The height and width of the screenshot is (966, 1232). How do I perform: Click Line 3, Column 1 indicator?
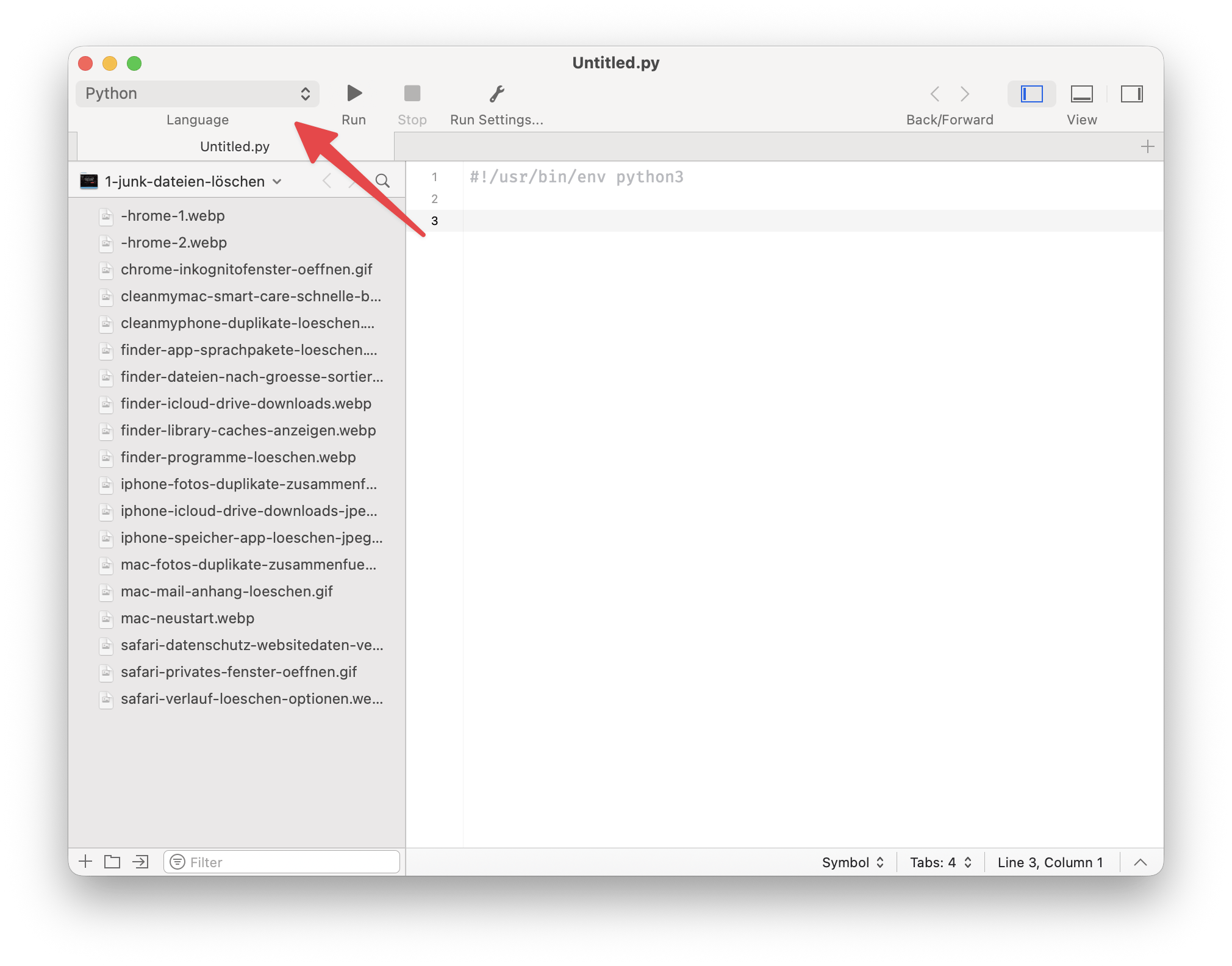click(1050, 862)
